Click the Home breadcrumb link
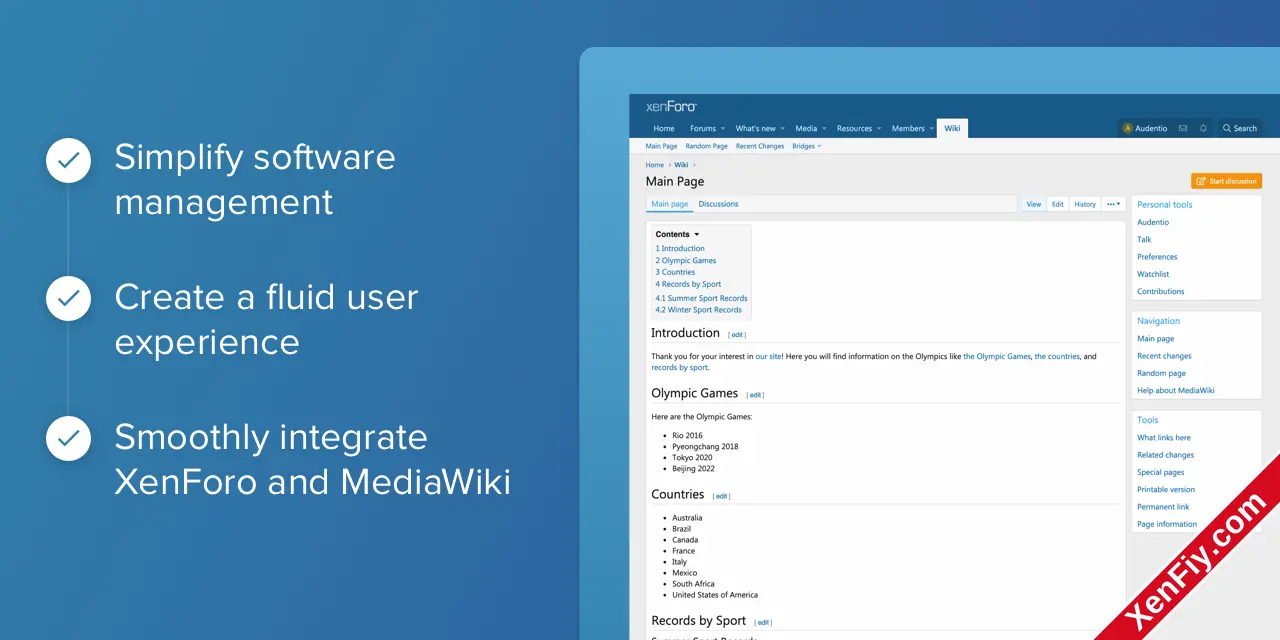 click(x=655, y=165)
